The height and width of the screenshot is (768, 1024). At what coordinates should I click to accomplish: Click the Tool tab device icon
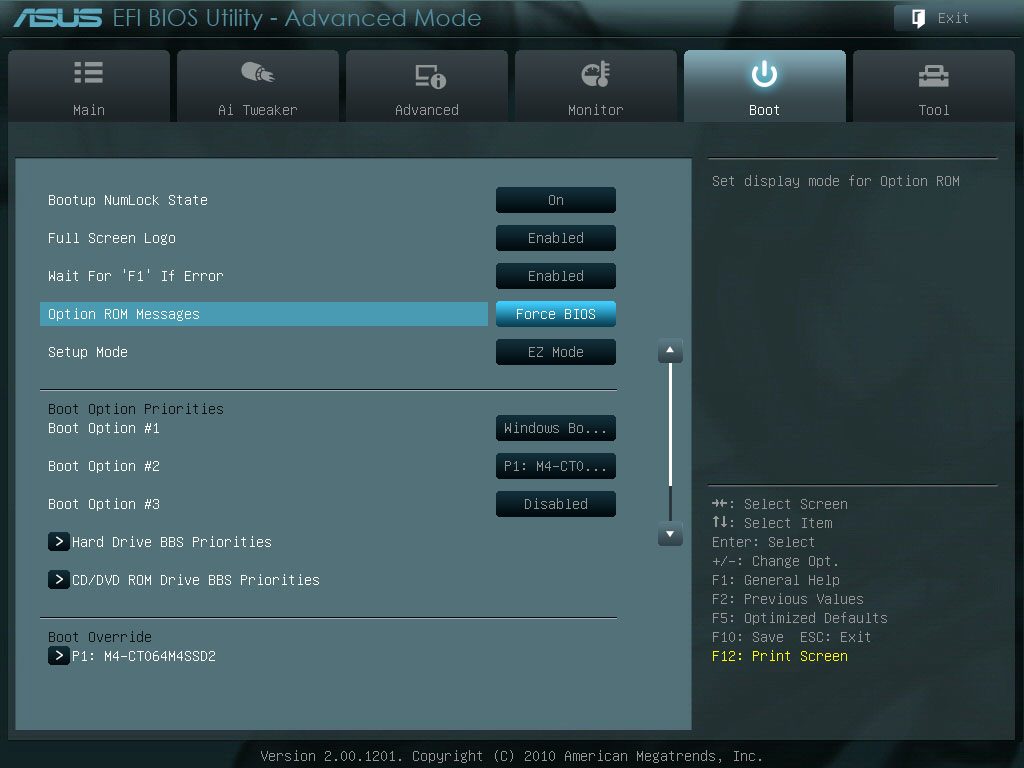coord(933,76)
